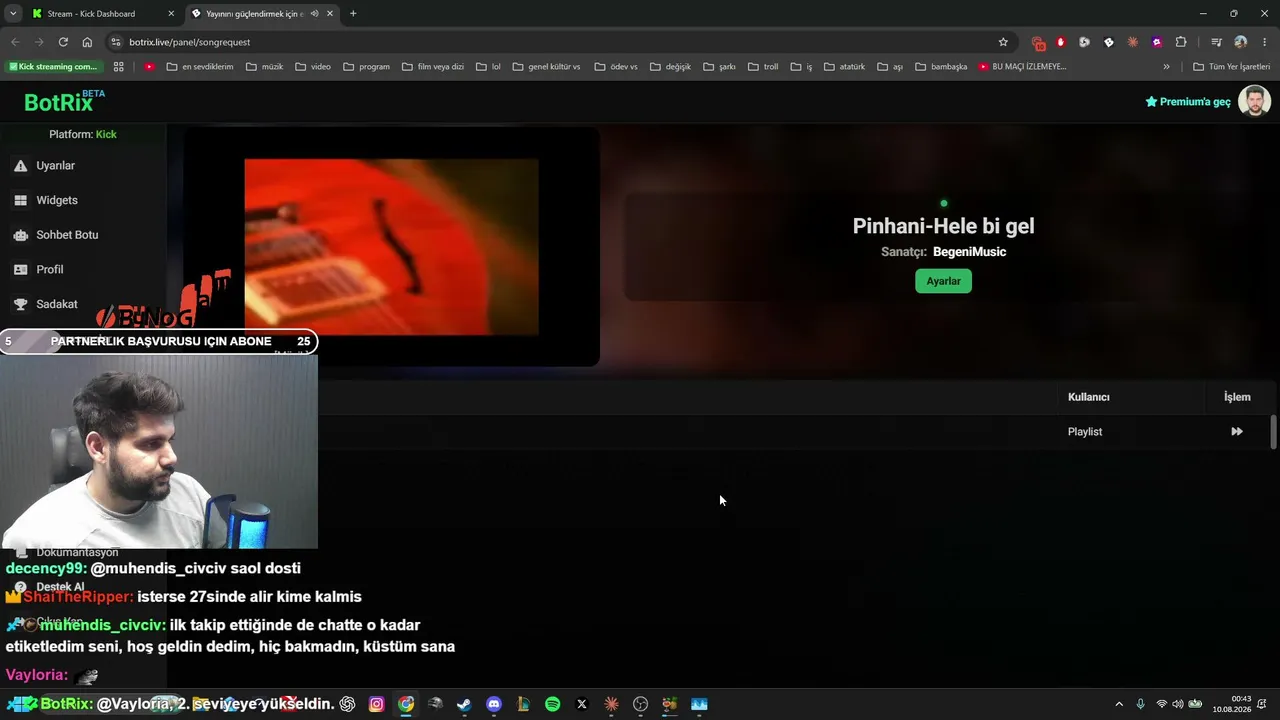This screenshot has width=1280, height=720.
Task: Click the Pinhani-Hele bi gel song title
Action: (x=943, y=226)
